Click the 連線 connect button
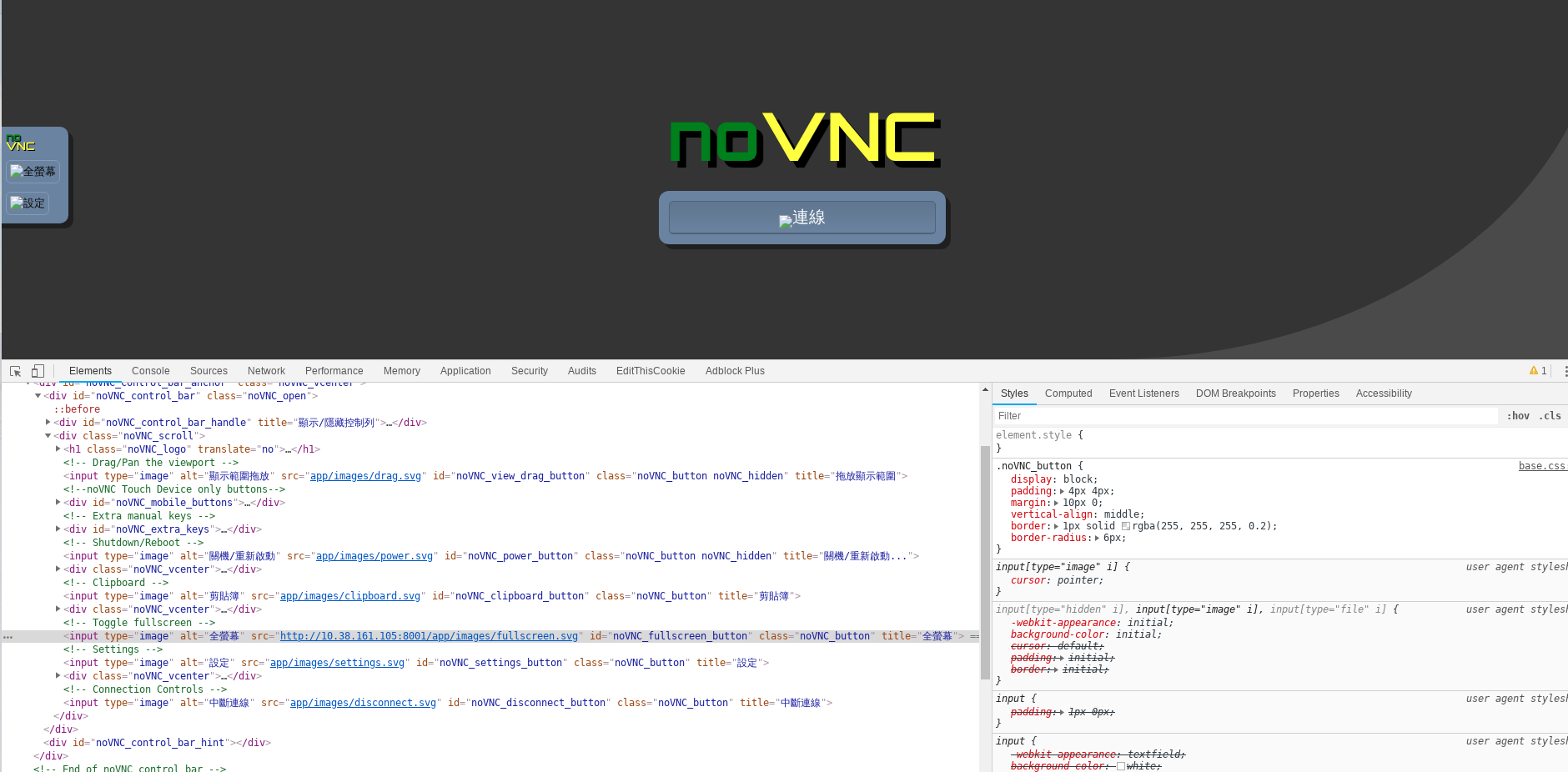The width and height of the screenshot is (1568, 772). pos(801,217)
